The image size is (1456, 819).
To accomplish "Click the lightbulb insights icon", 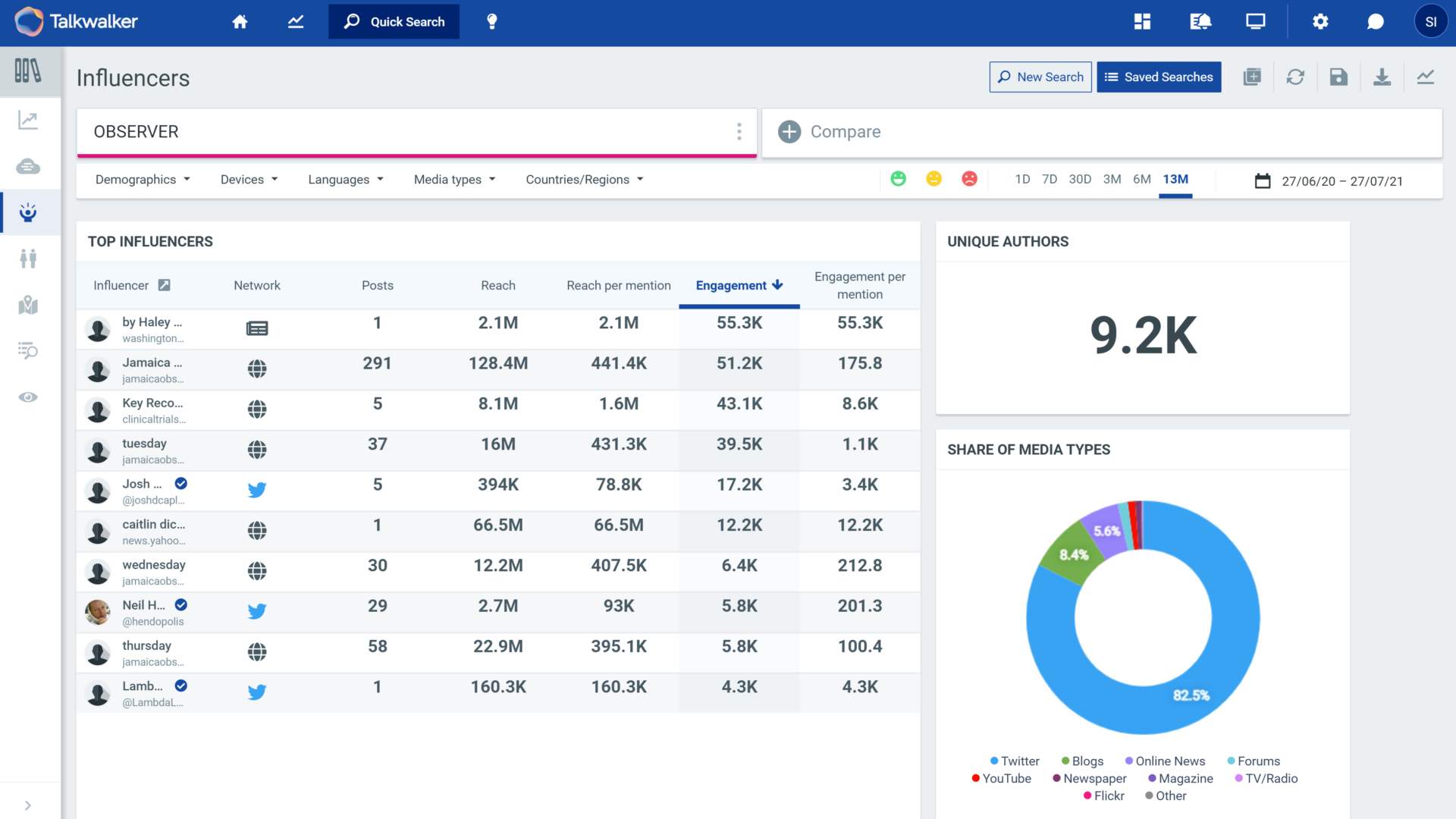I will tap(492, 21).
